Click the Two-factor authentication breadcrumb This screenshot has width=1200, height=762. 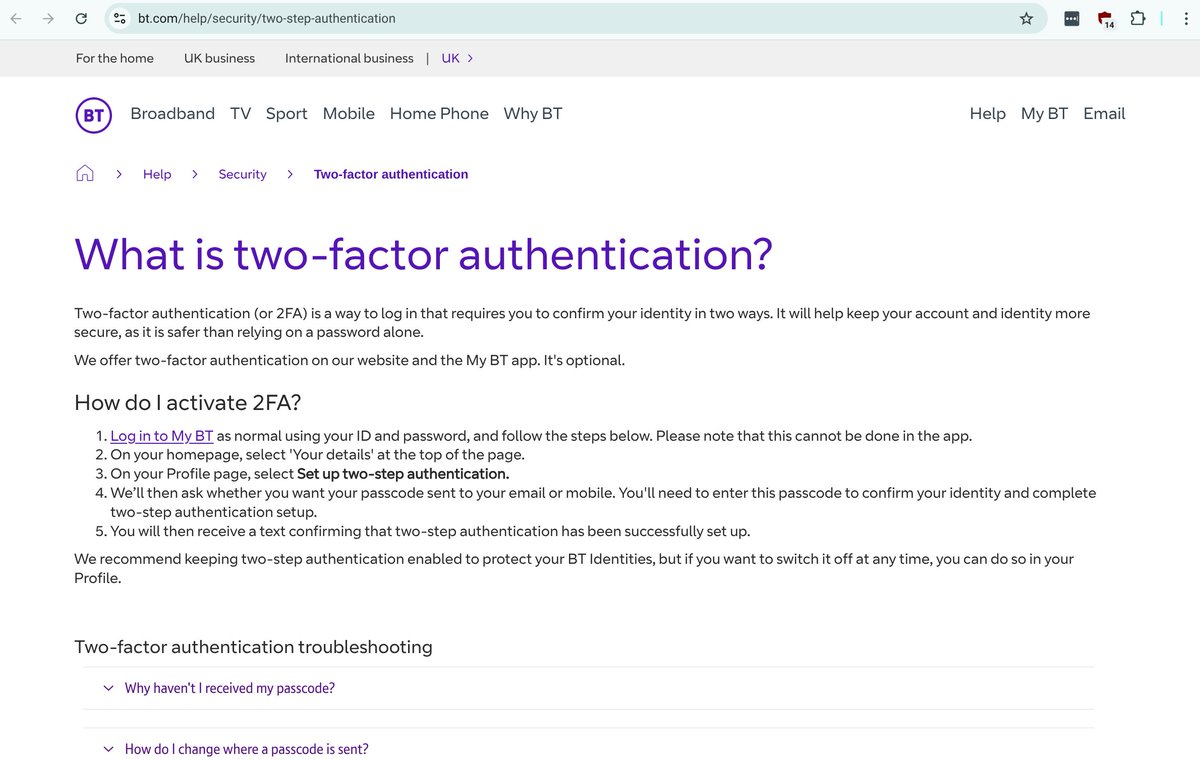tap(391, 174)
